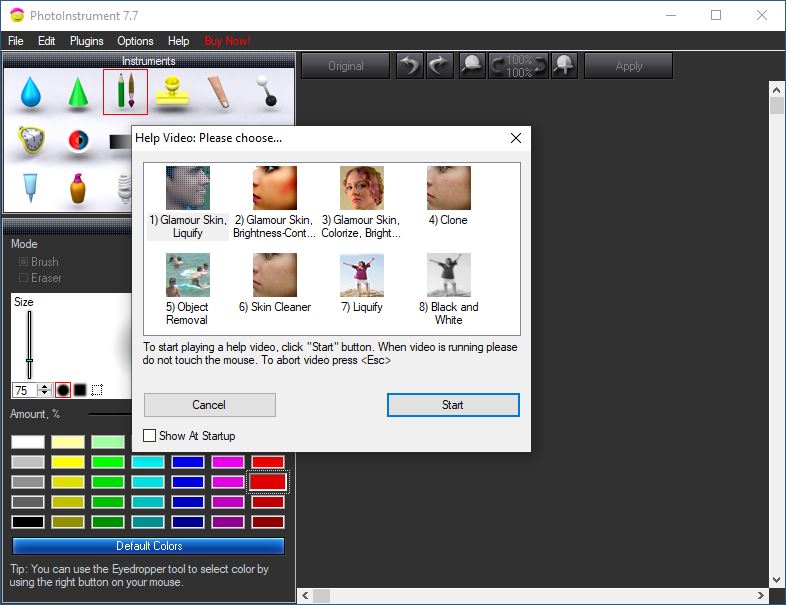Select the orange bottle Glamour Skin tool
Image resolution: width=786 pixels, height=605 pixels.
(78, 188)
